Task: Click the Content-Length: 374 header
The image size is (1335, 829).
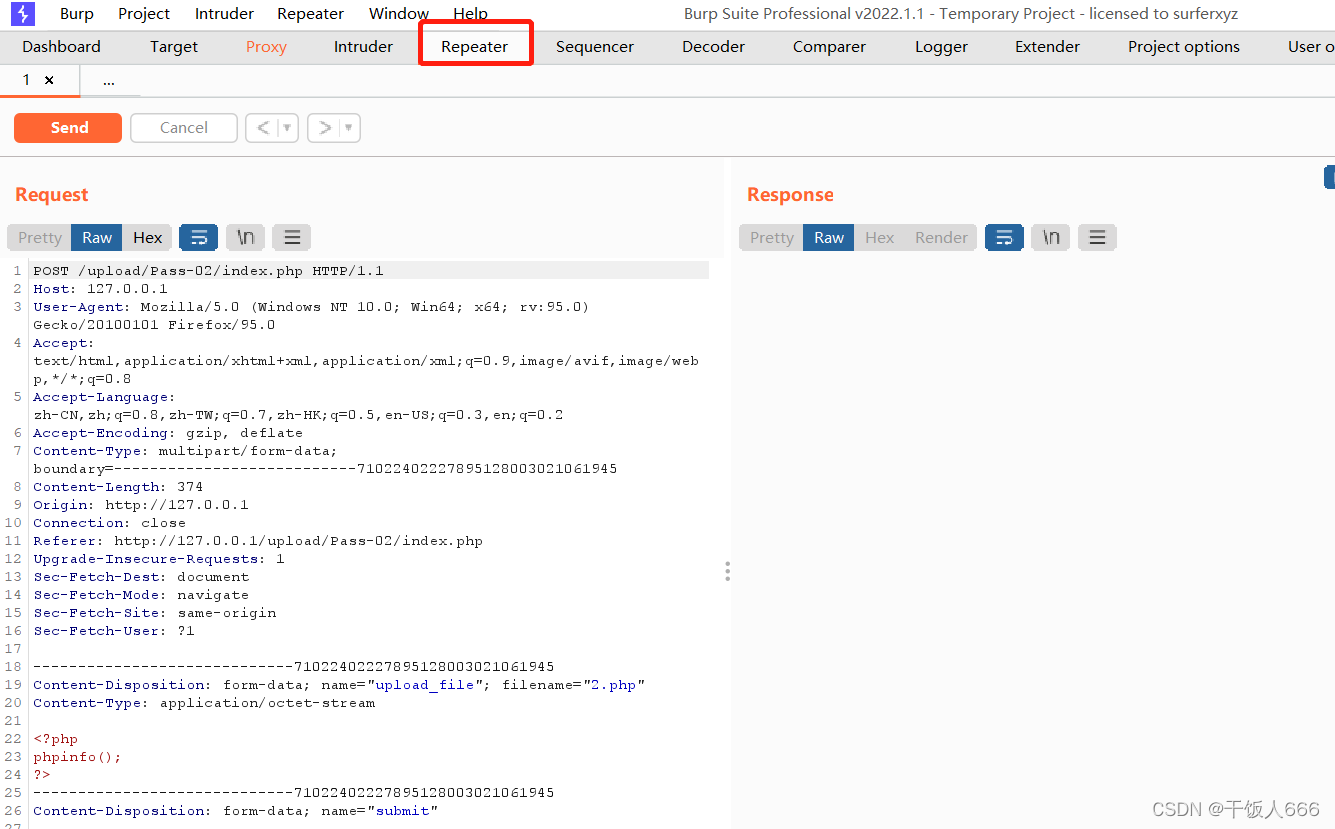Action: [118, 487]
